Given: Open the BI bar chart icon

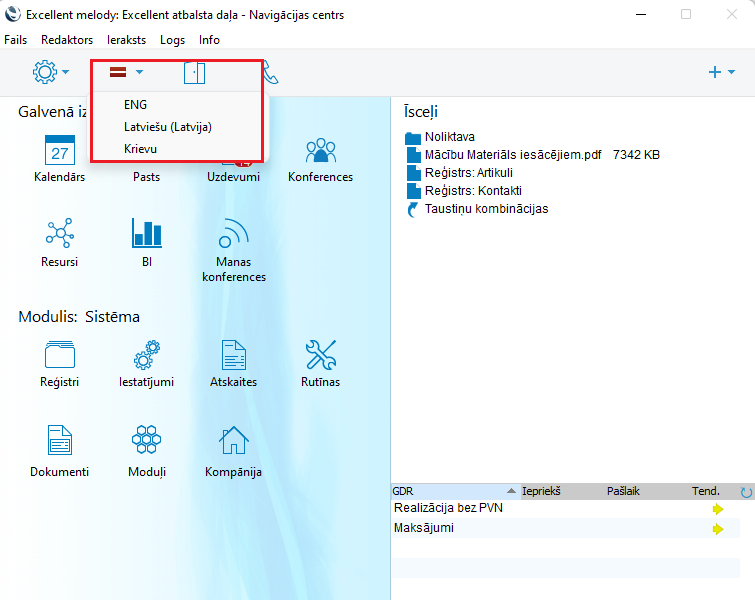Looking at the screenshot, I should point(146,234).
